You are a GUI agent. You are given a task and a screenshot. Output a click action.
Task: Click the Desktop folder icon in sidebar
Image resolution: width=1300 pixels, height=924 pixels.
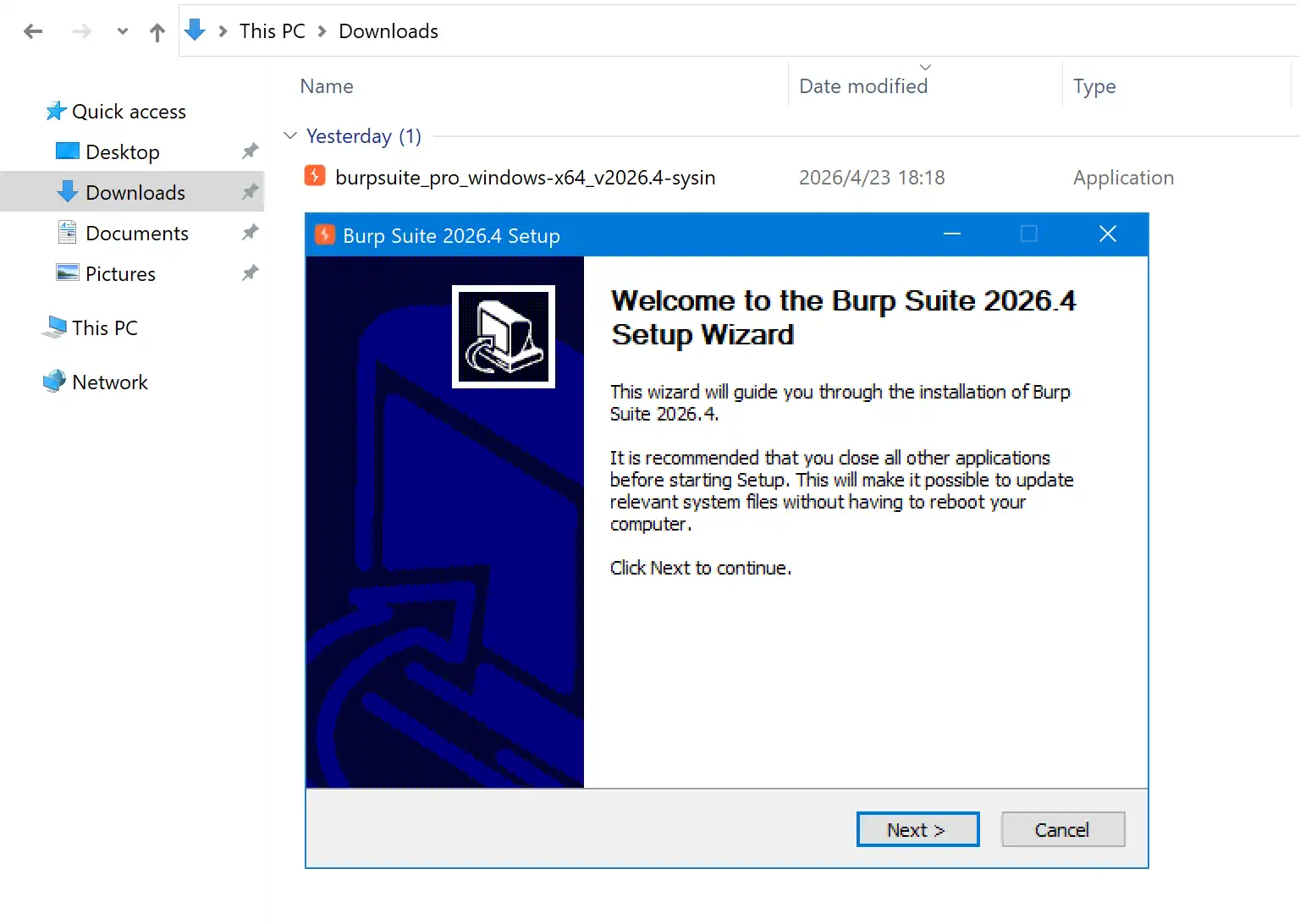[68, 151]
